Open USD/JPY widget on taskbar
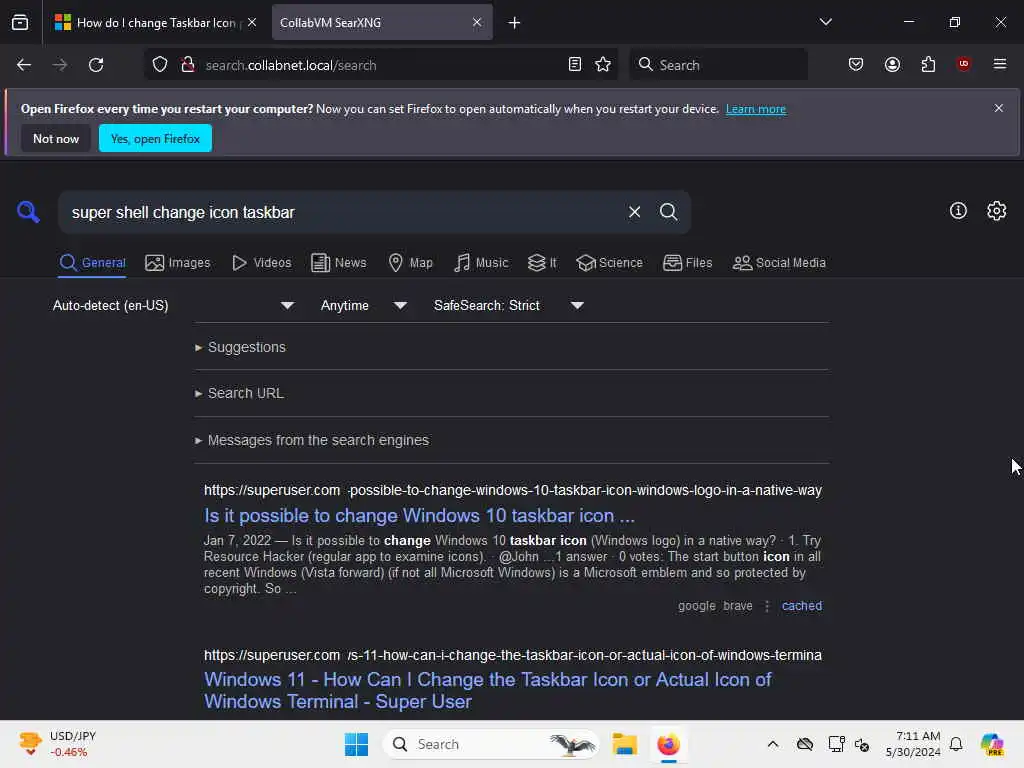Viewport: 1024px width, 768px height. click(x=57, y=744)
